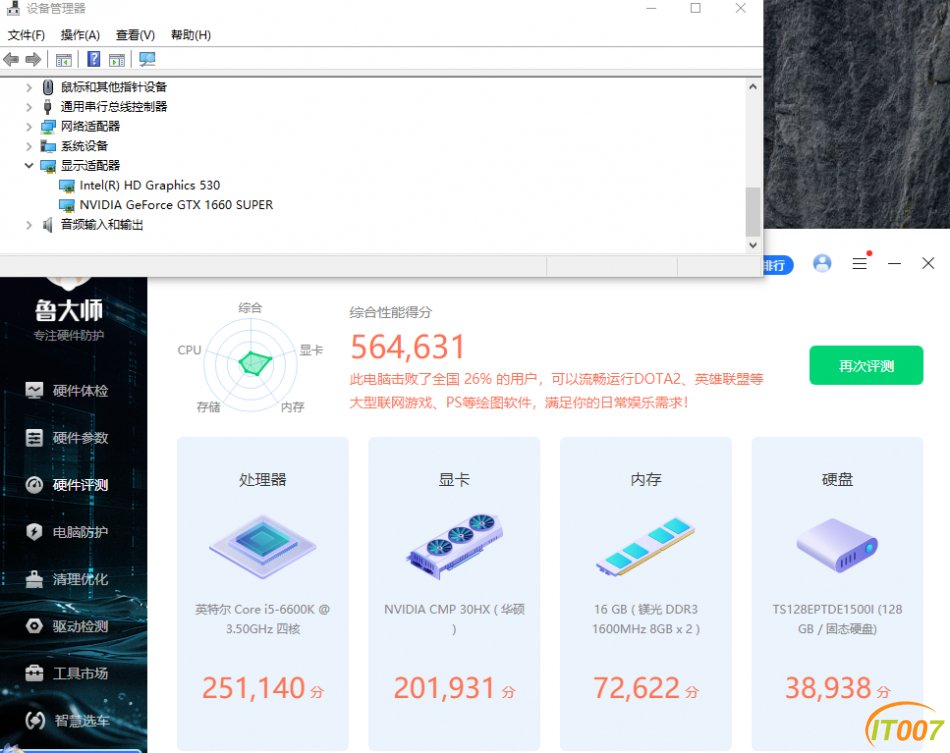Click the 38,938 disk score
950x753 pixels.
[x=828, y=688]
